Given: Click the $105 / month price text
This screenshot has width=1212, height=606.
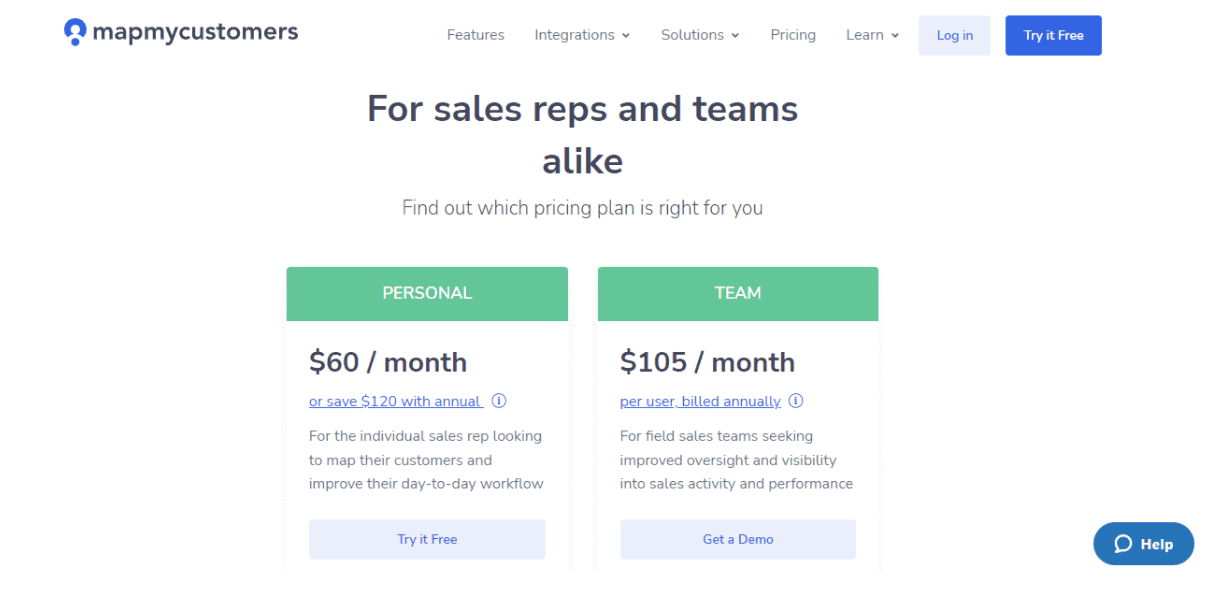Looking at the screenshot, I should click(x=708, y=362).
